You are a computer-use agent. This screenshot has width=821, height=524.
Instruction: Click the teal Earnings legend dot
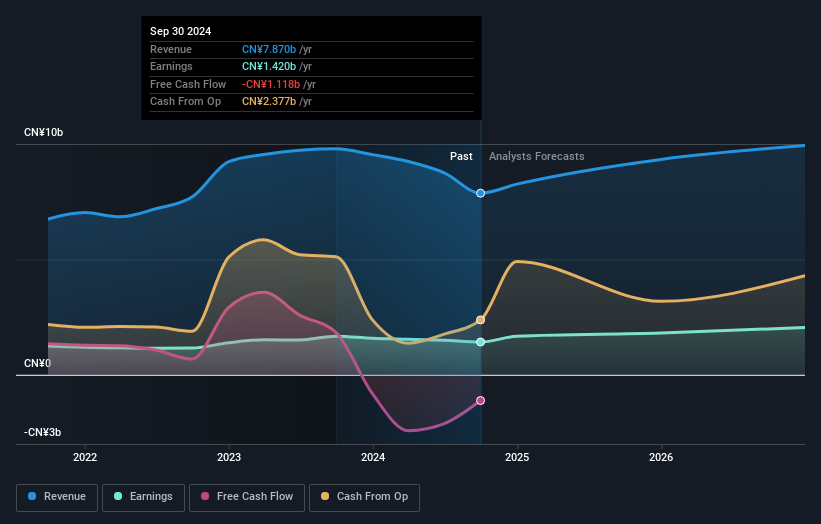pyautogui.click(x=118, y=496)
